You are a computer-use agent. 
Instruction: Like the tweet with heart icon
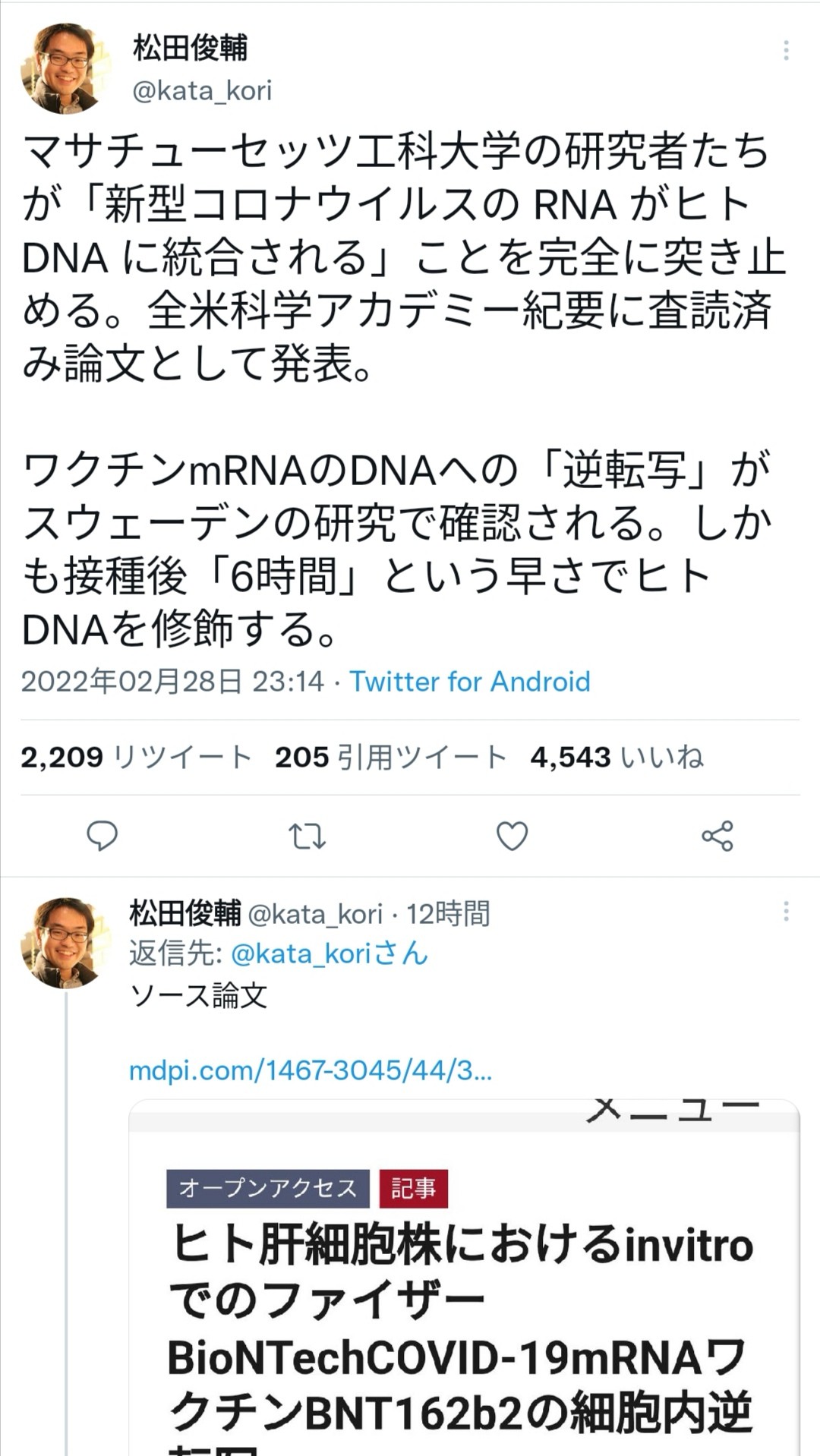tap(512, 836)
